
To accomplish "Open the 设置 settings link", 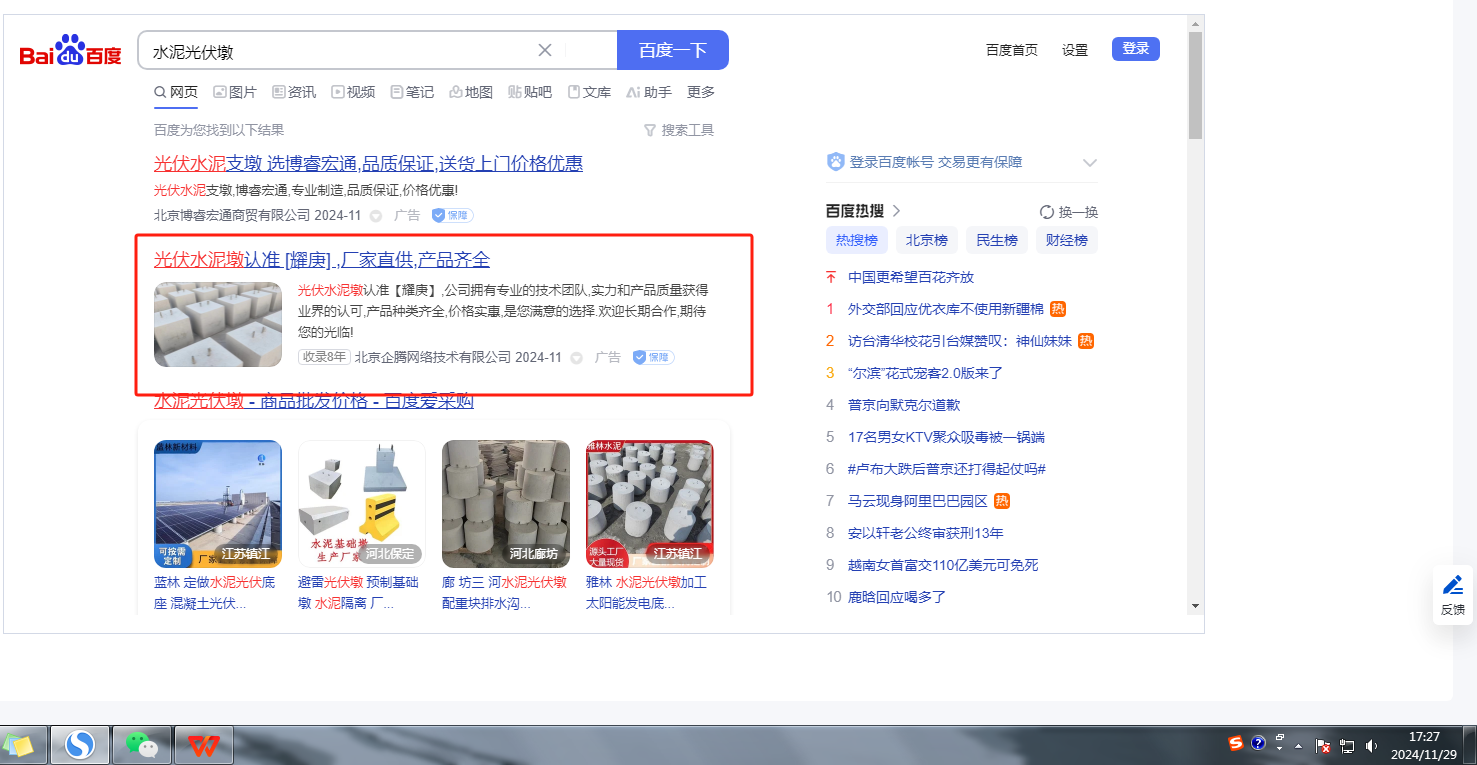I will 1075,50.
